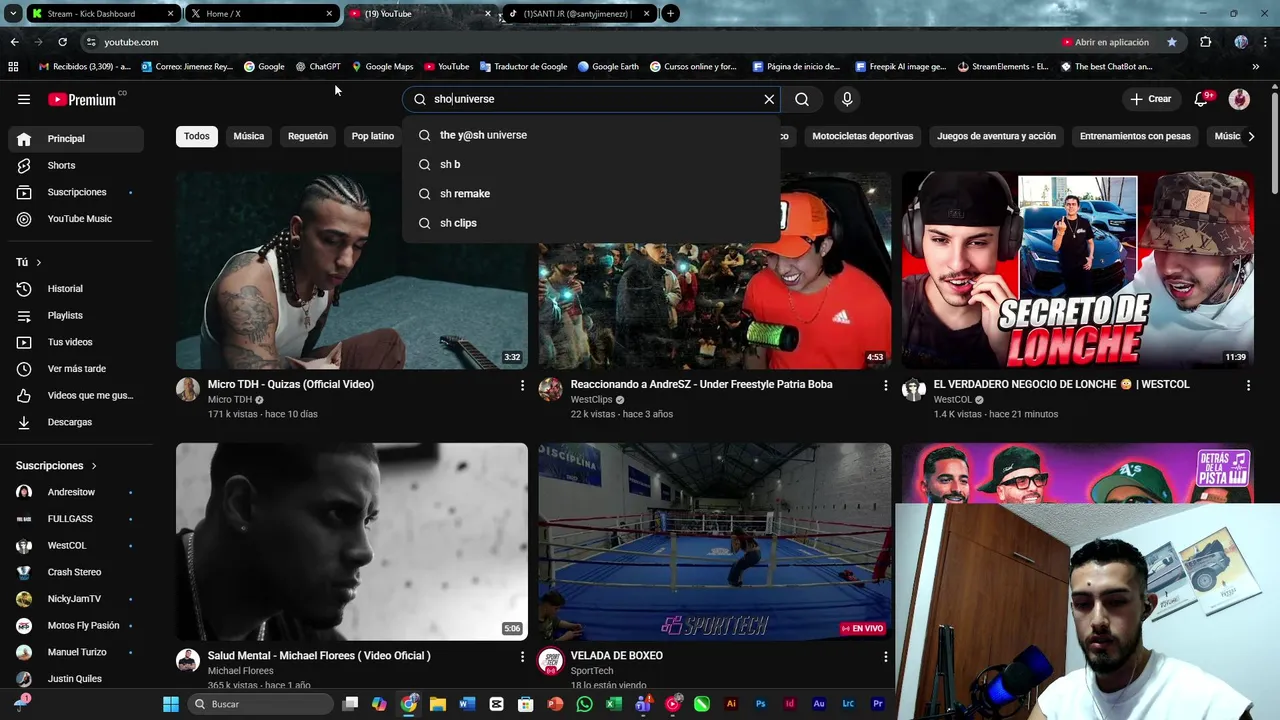Viewport: 1280px width, 720px height.
Task: Click the Micro TDH channel avatar
Action: [188, 390]
